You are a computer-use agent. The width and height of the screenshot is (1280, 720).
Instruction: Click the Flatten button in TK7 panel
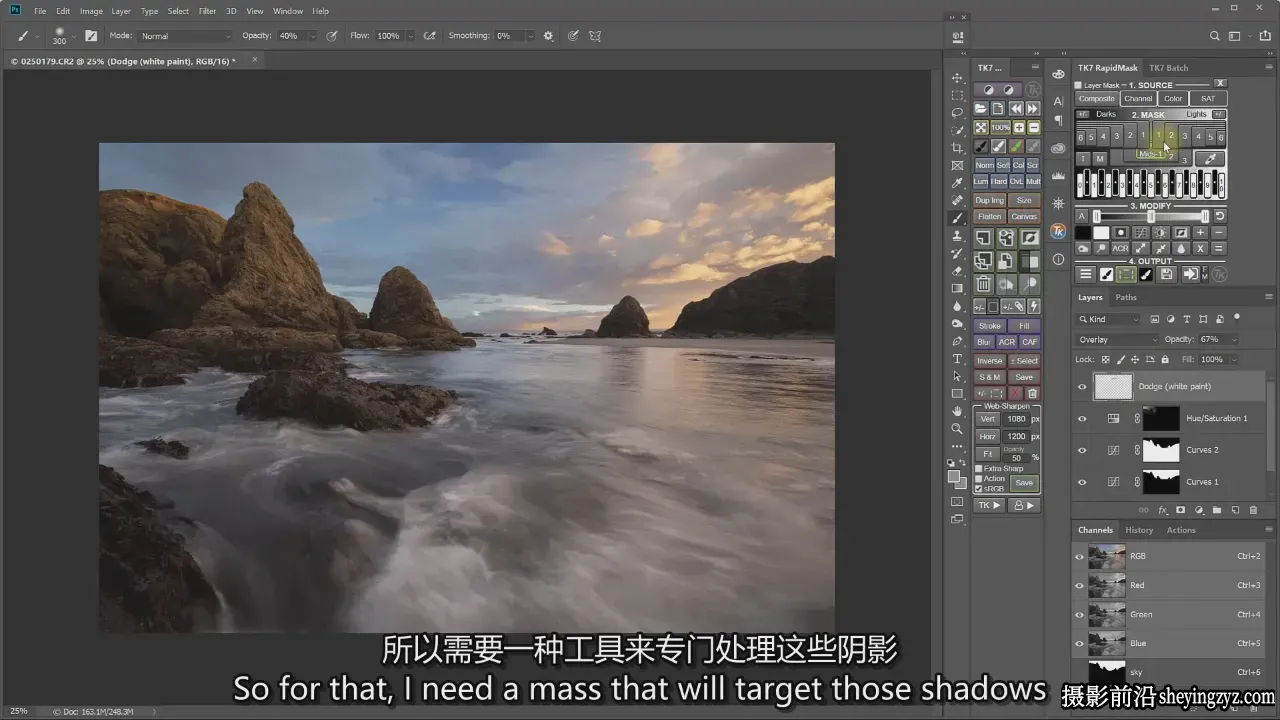(990, 217)
